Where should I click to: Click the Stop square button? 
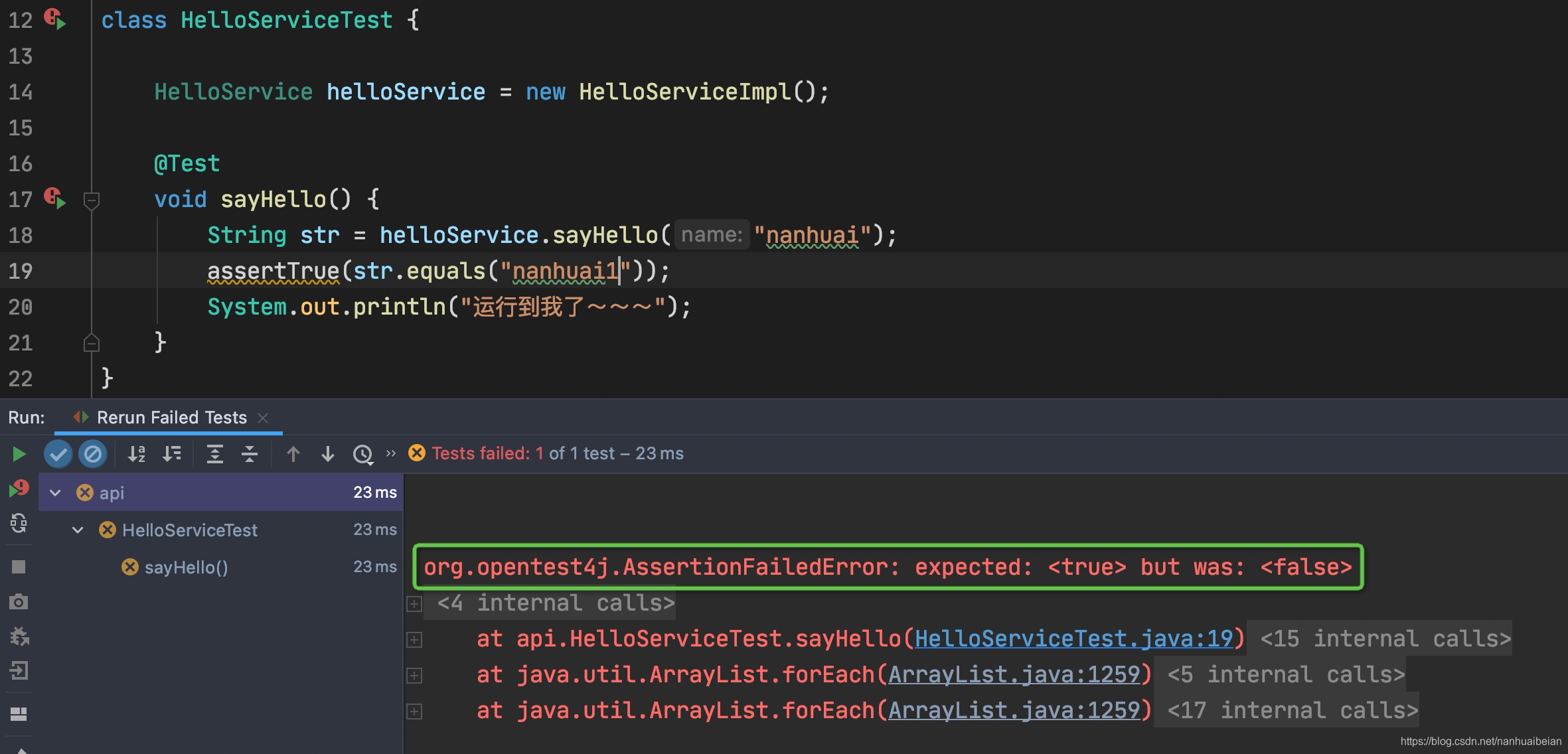tap(19, 567)
